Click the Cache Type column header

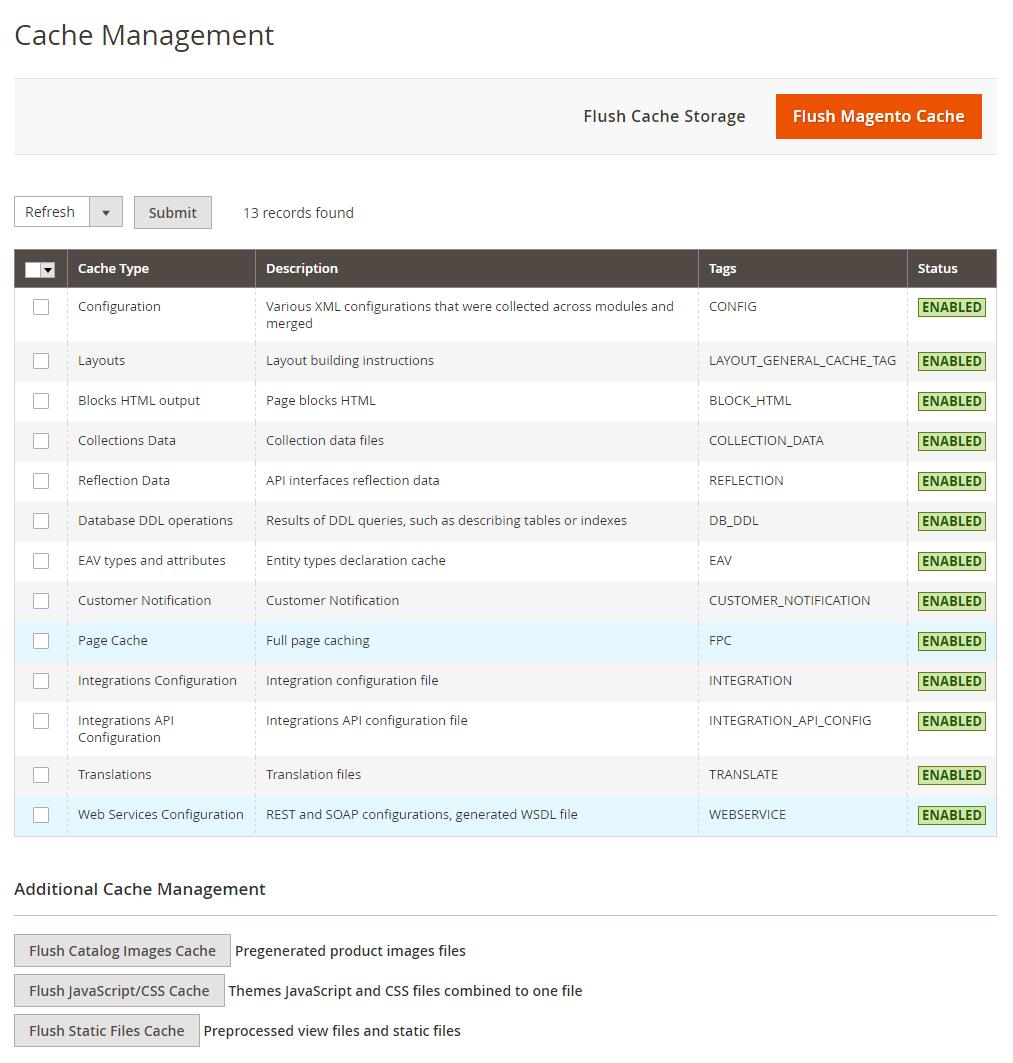tap(113, 268)
